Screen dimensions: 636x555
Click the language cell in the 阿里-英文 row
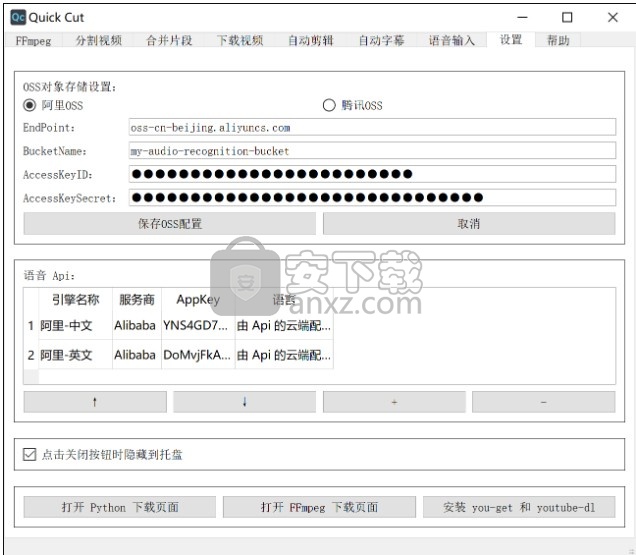284,355
